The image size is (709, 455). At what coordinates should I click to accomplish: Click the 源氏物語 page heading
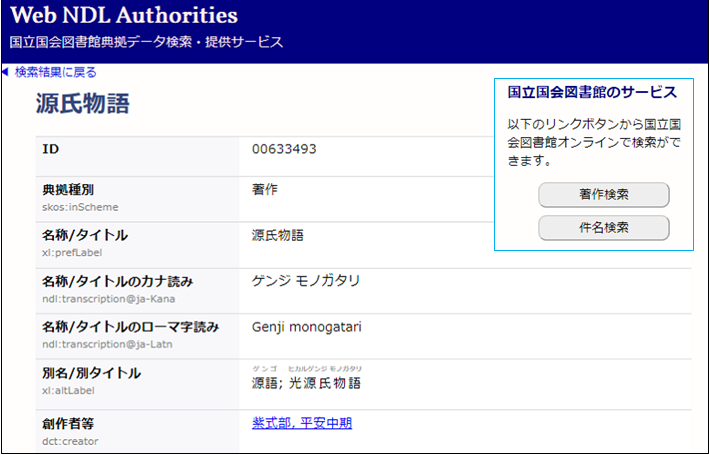(82, 104)
